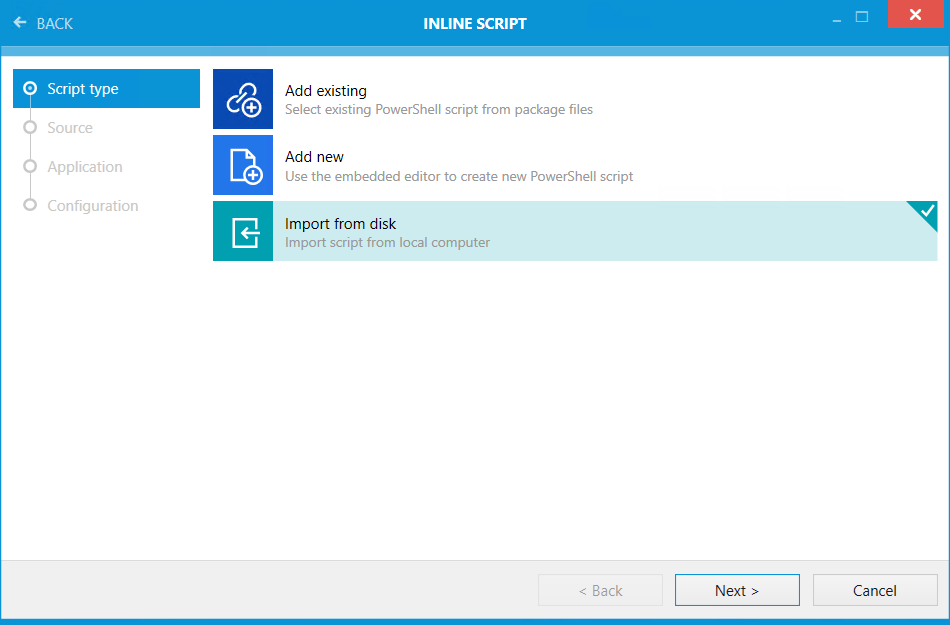Screen dimensions: 950x625
Task: Select the Add new document icon
Action: (242, 165)
